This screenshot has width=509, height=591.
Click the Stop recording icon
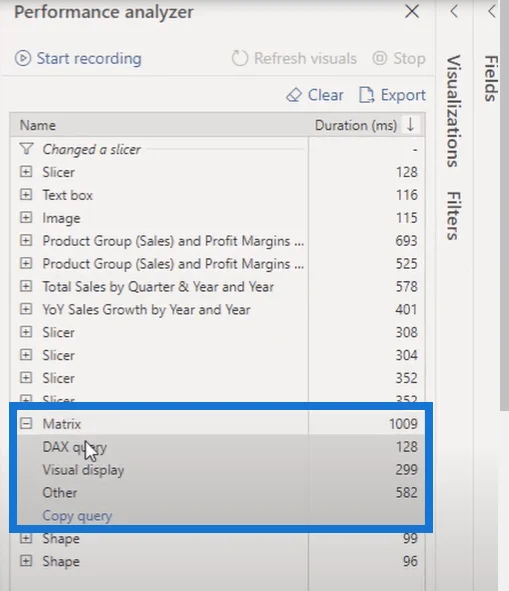(380, 58)
